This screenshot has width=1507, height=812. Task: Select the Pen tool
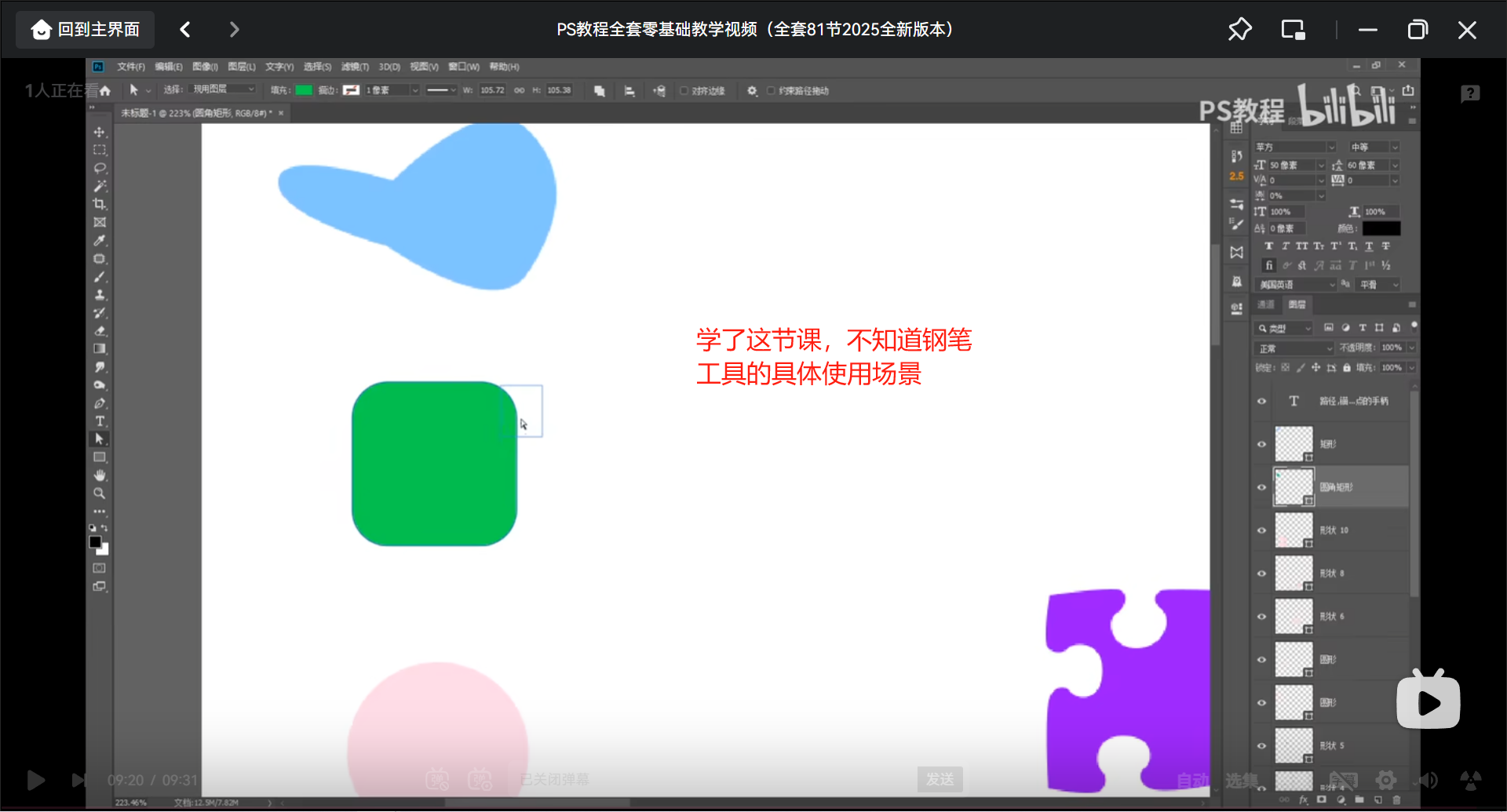point(100,403)
